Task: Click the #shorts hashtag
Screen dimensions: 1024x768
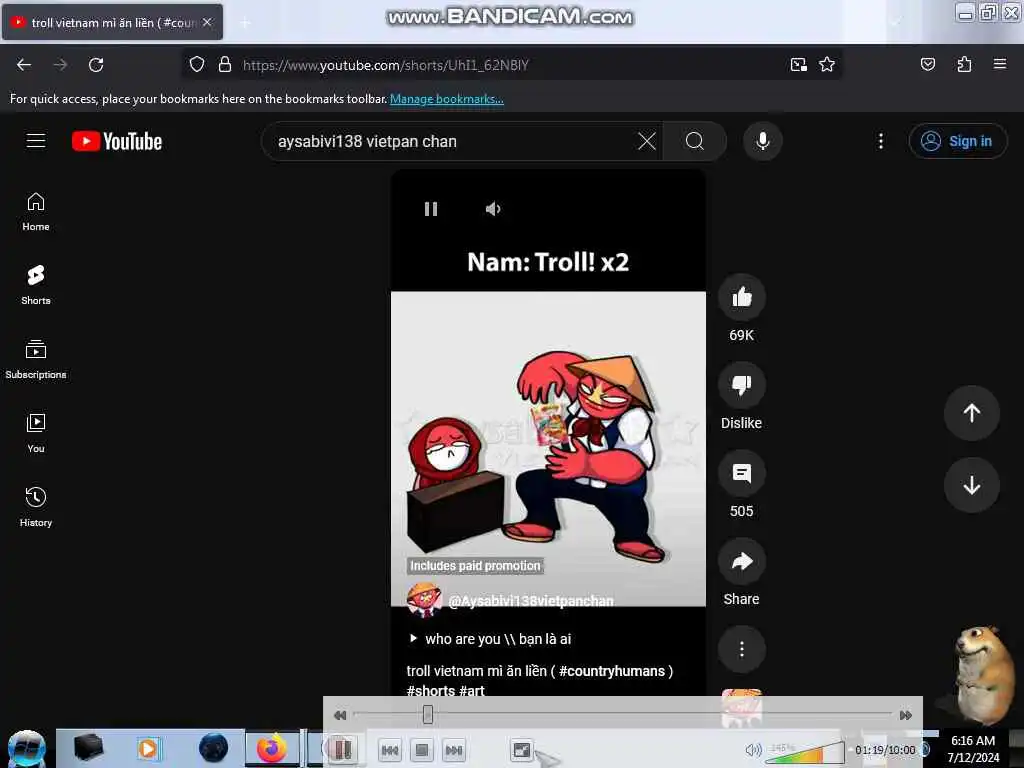Action: [x=430, y=690]
